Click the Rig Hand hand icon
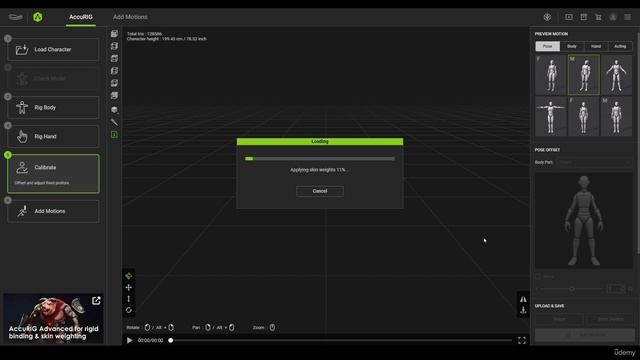 (22, 136)
